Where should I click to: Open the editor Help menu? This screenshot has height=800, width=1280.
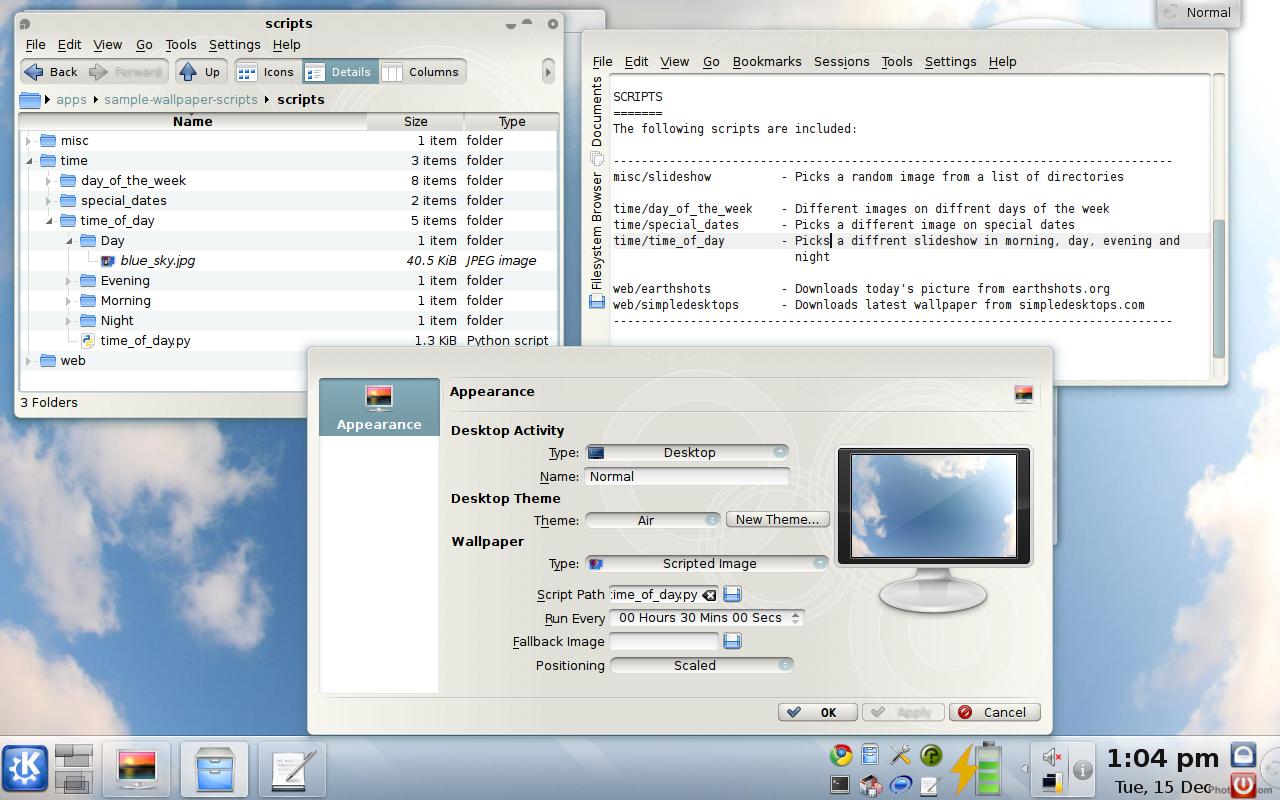(1002, 61)
